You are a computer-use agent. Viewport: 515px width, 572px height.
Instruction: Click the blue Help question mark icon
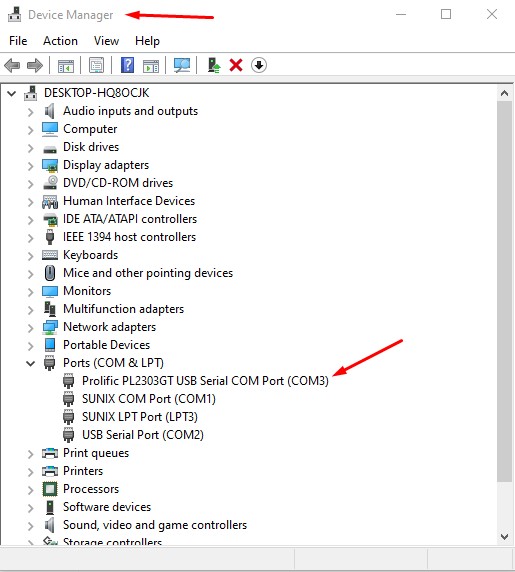point(127,66)
